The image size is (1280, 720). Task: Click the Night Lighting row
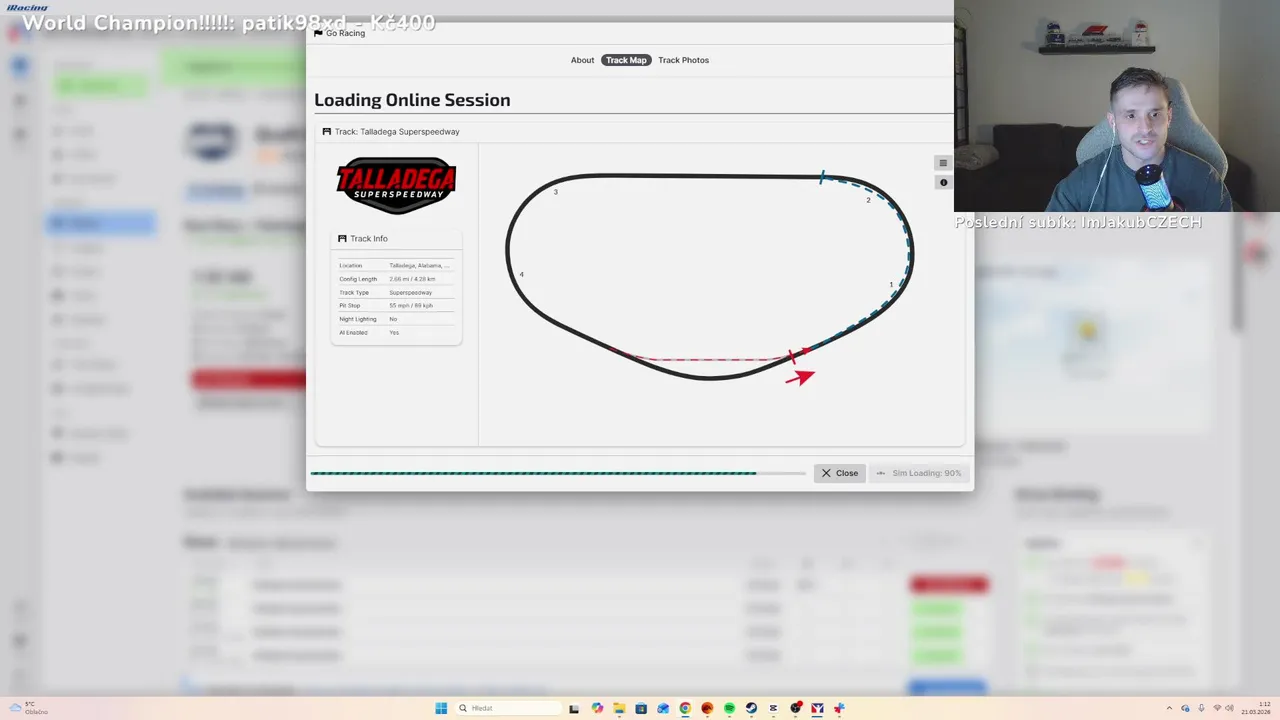click(x=396, y=319)
